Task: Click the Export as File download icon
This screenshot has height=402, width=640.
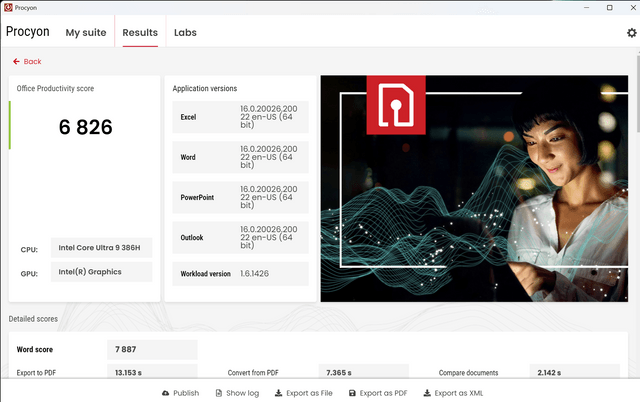Action: (278, 393)
